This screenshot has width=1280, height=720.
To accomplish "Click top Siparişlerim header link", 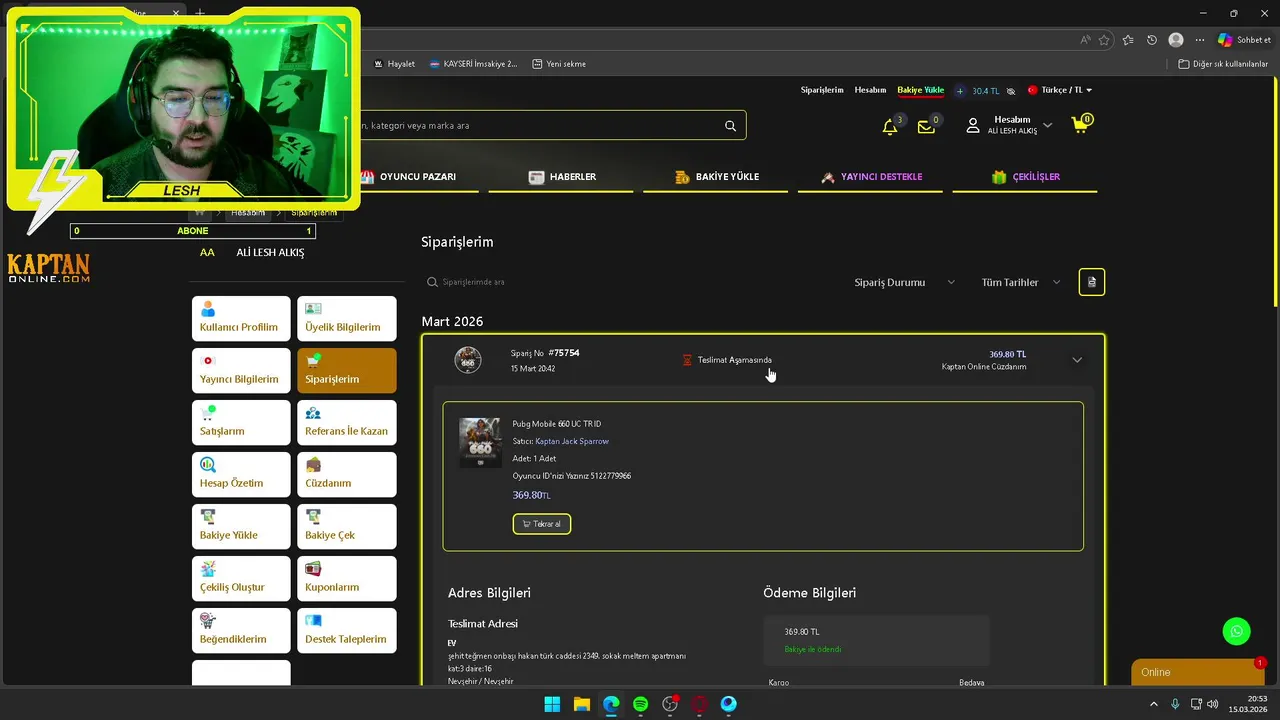I will [x=822, y=90].
